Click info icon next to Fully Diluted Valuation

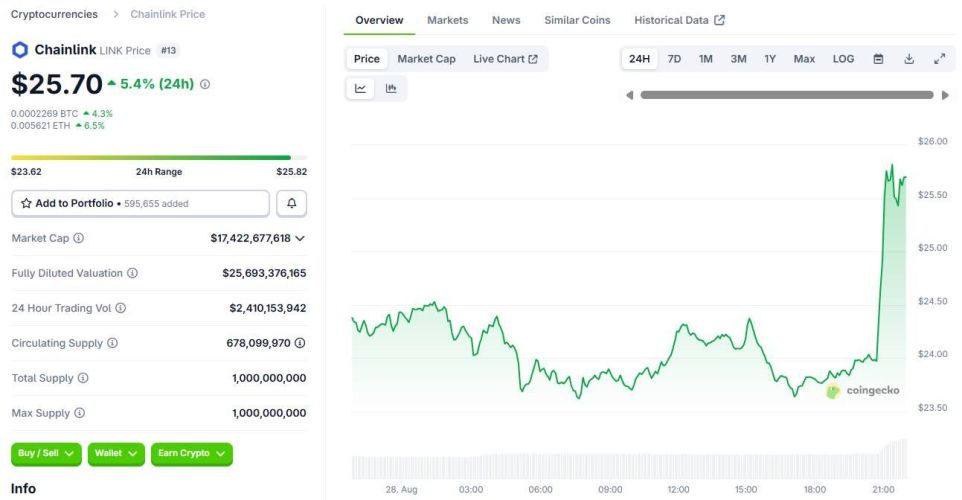click(x=132, y=273)
